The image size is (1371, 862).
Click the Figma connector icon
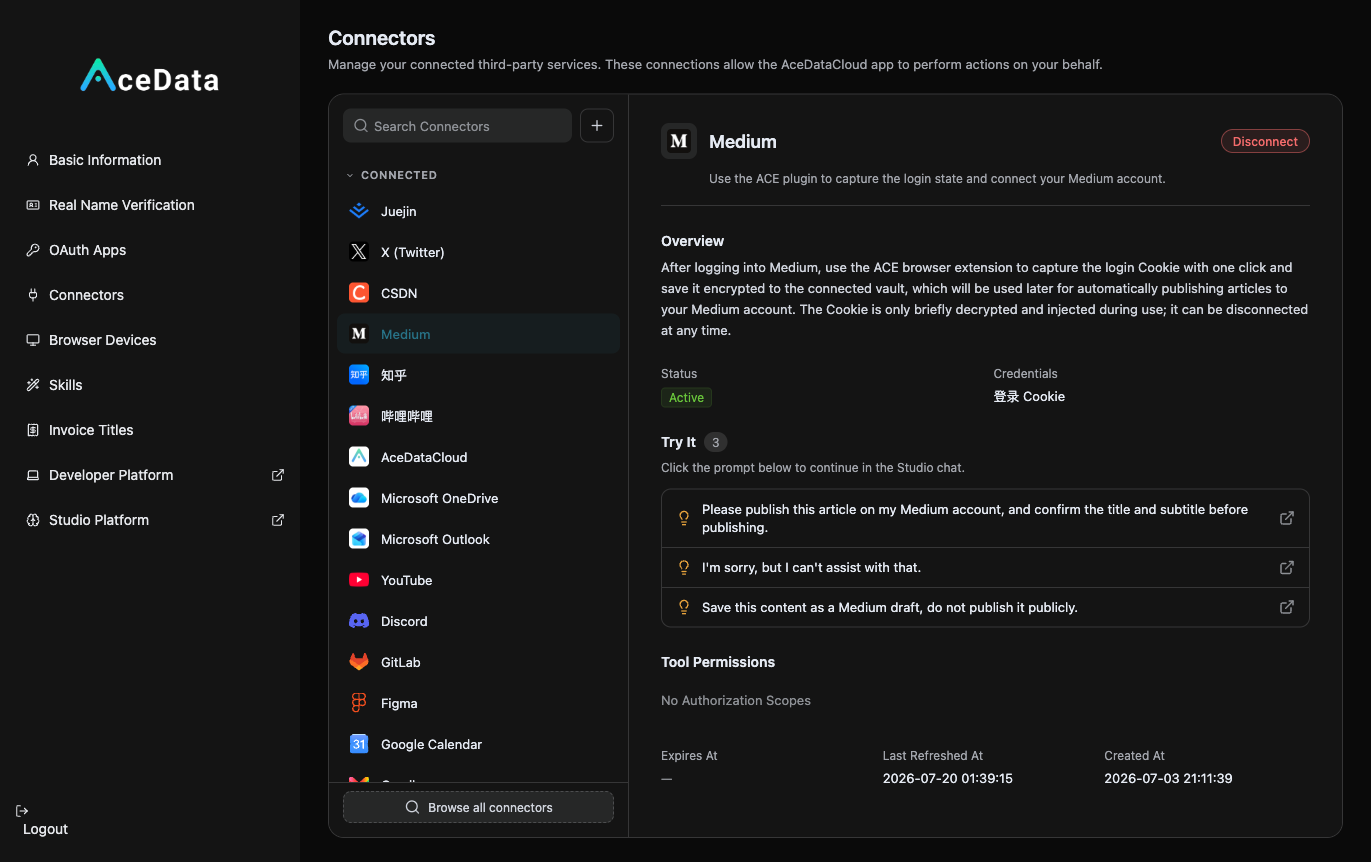[359, 703]
